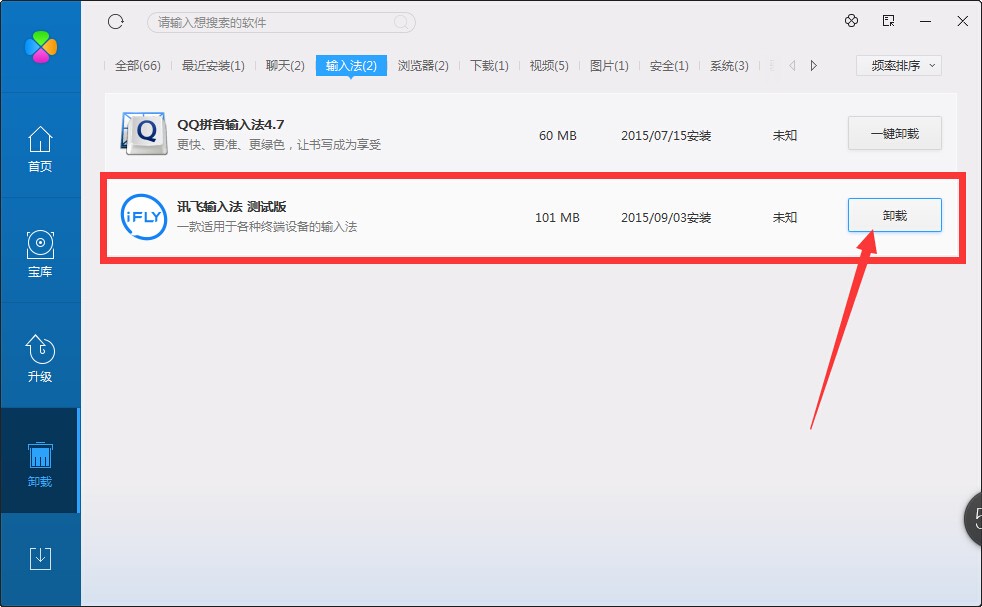The width and height of the screenshot is (982, 607).
Task: Minimize the window
Action: [x=925, y=21]
